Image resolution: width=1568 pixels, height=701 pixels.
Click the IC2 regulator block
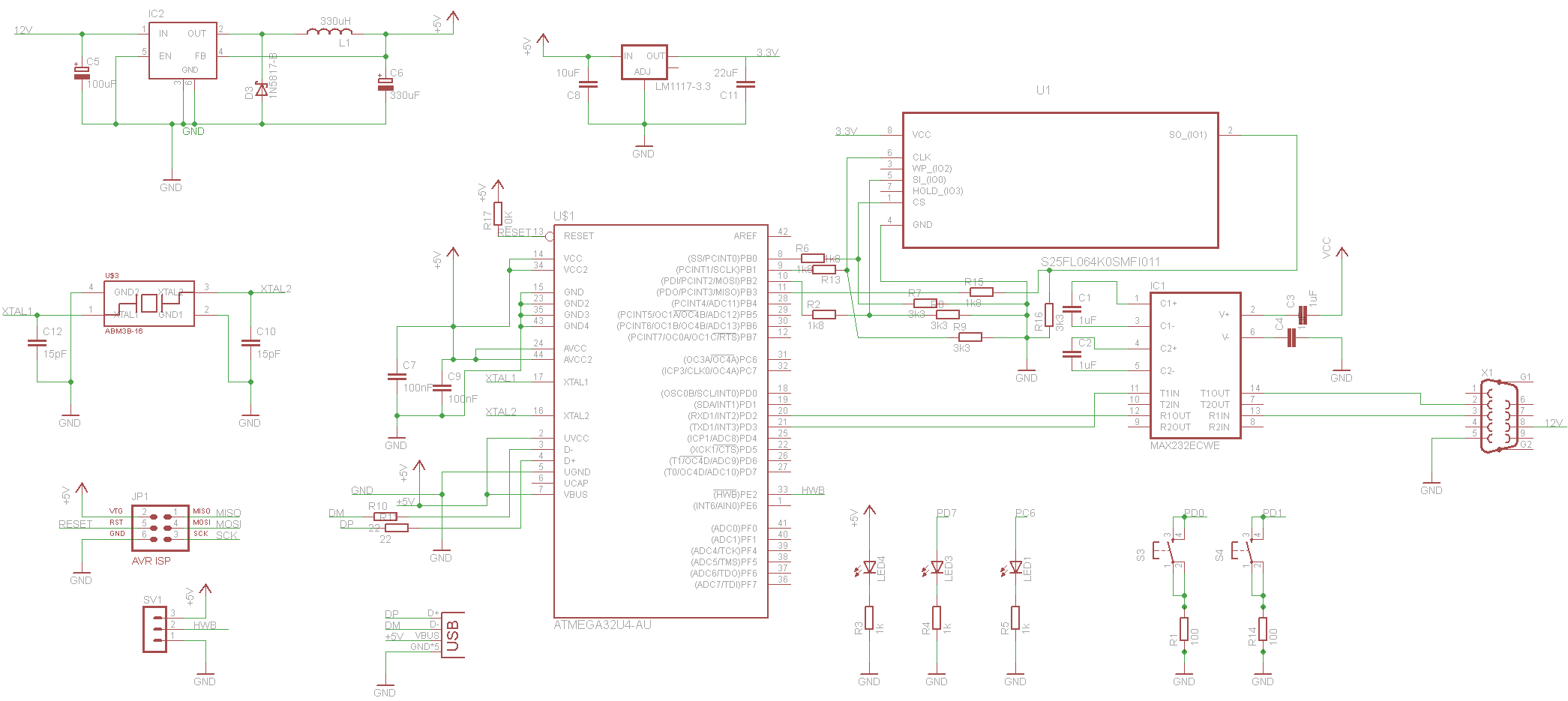tap(183, 51)
